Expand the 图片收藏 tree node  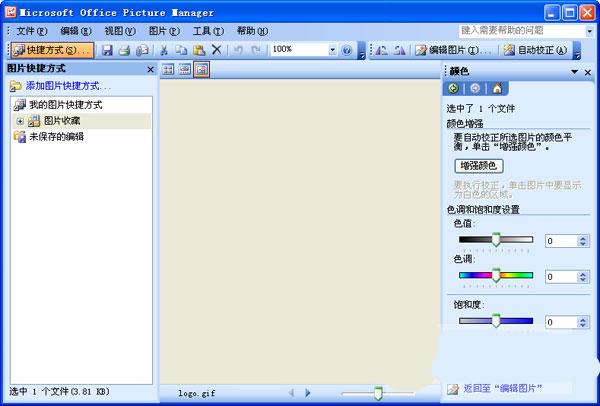[20, 121]
